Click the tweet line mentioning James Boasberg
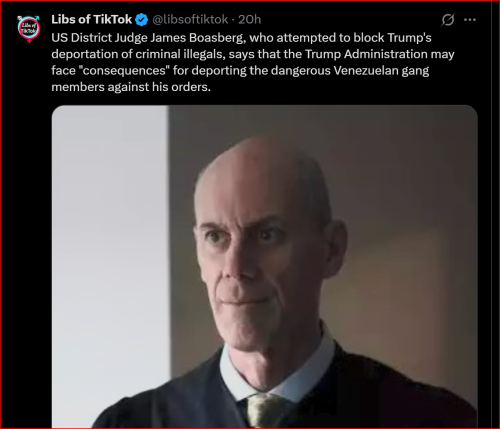Image resolution: width=500 pixels, height=429 pixels. (241, 38)
